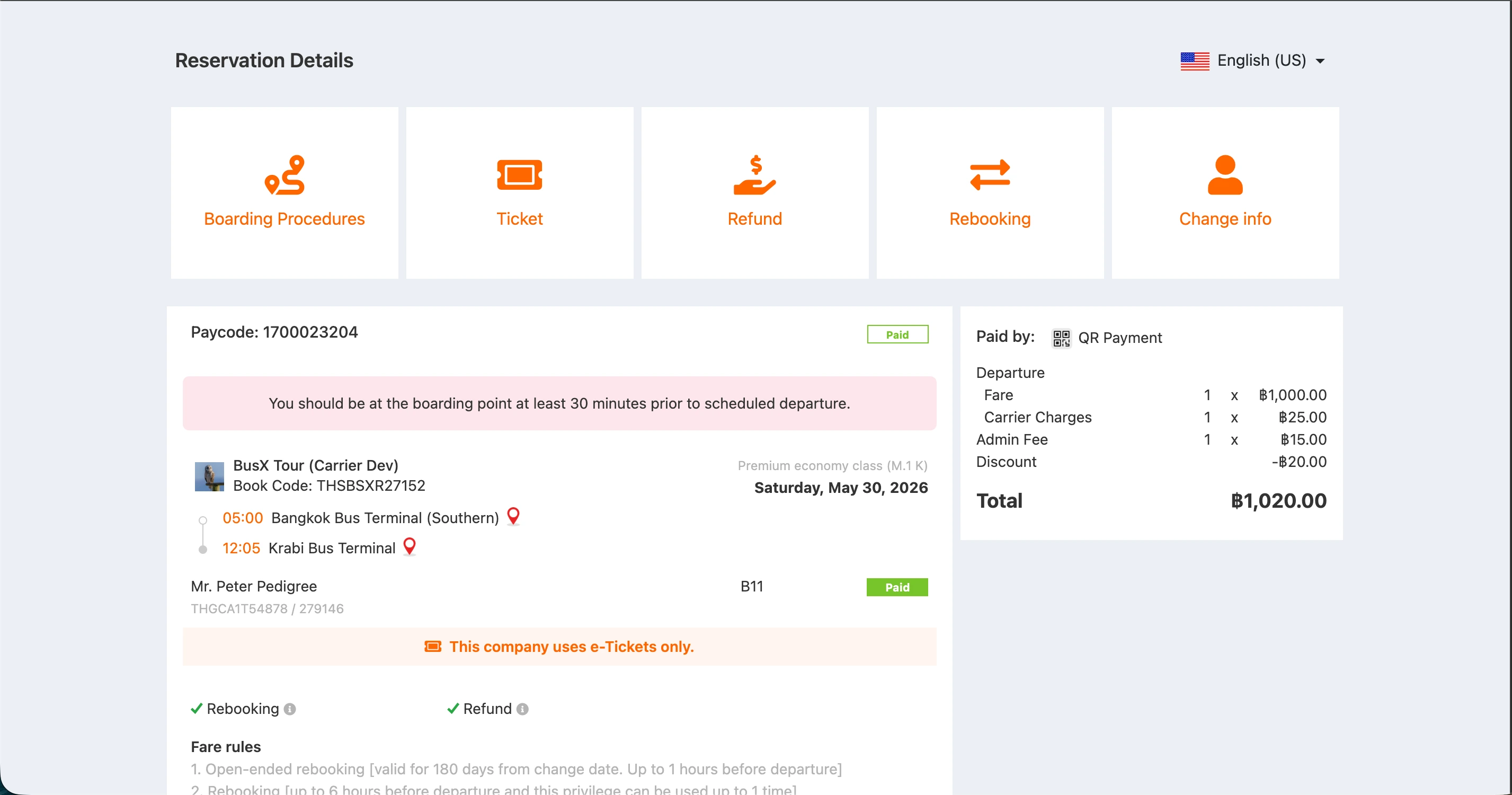Click the Change info person icon
The width and height of the screenshot is (1512, 795).
(x=1225, y=174)
